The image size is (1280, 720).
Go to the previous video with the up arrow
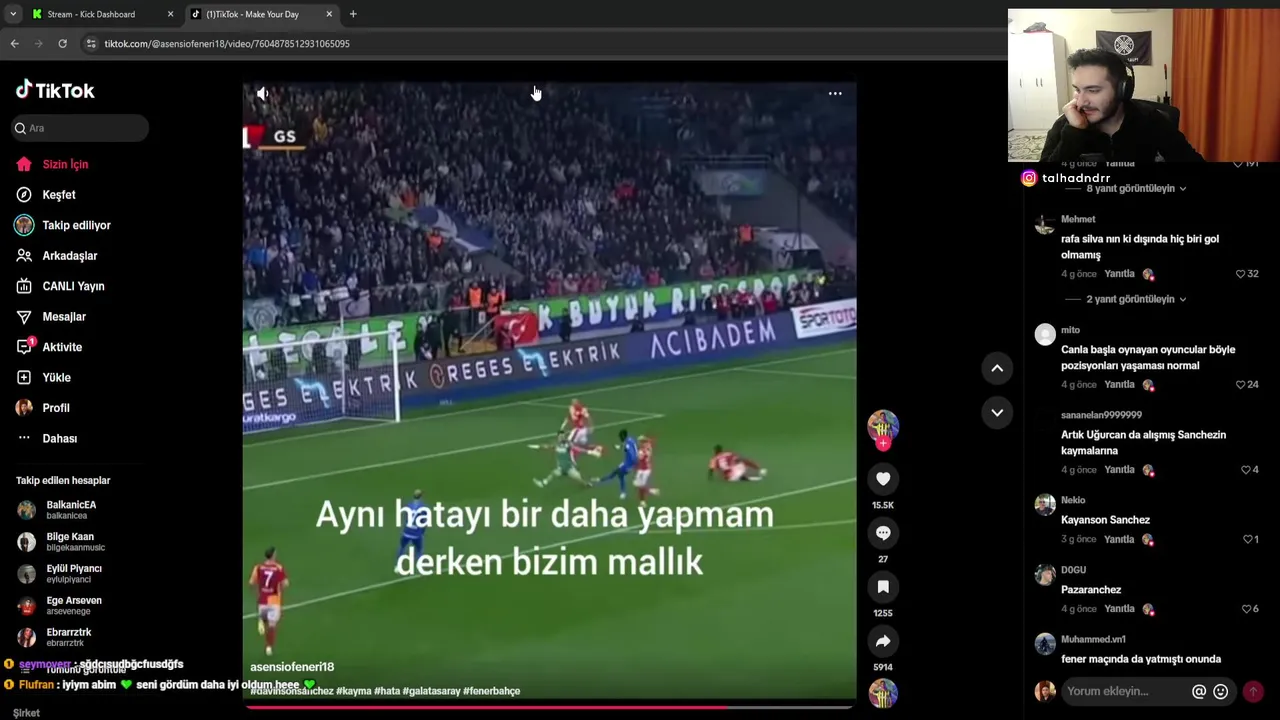(997, 368)
